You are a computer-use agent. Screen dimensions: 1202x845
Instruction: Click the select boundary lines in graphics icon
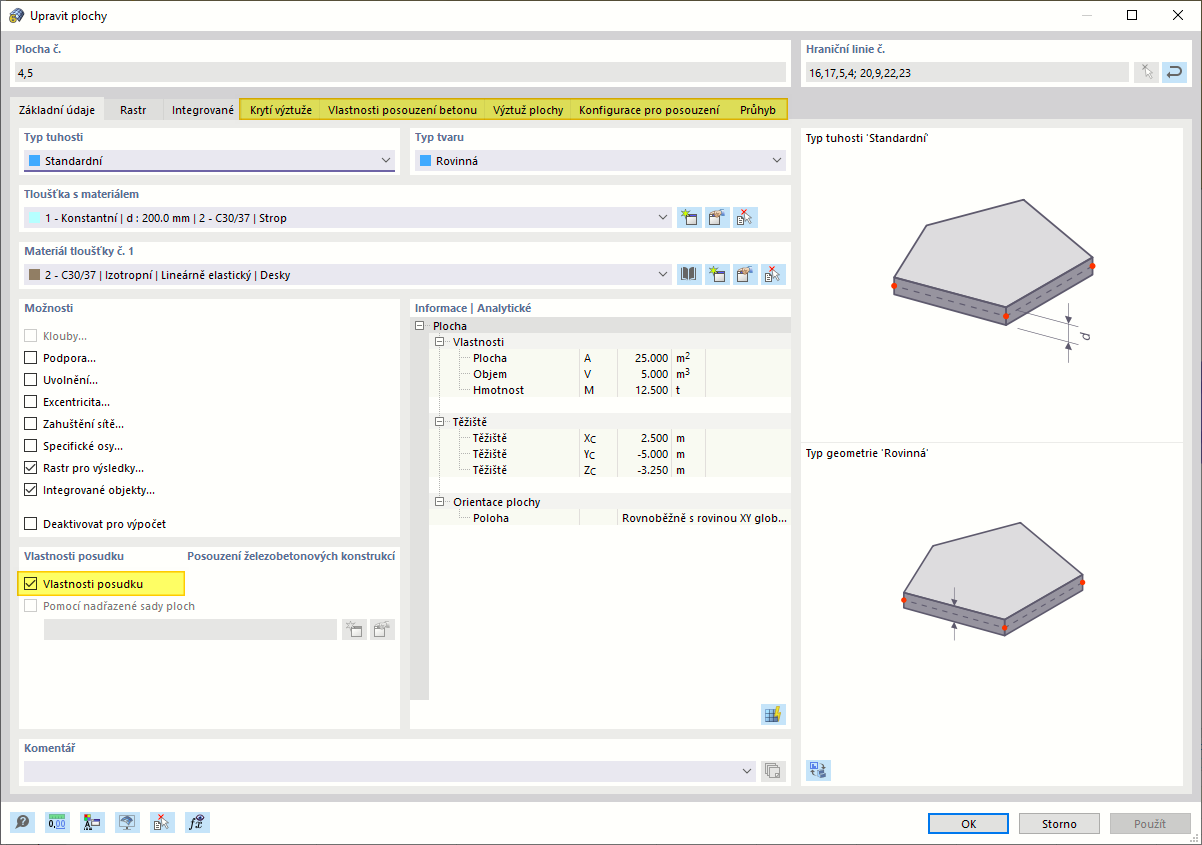[x=1146, y=72]
